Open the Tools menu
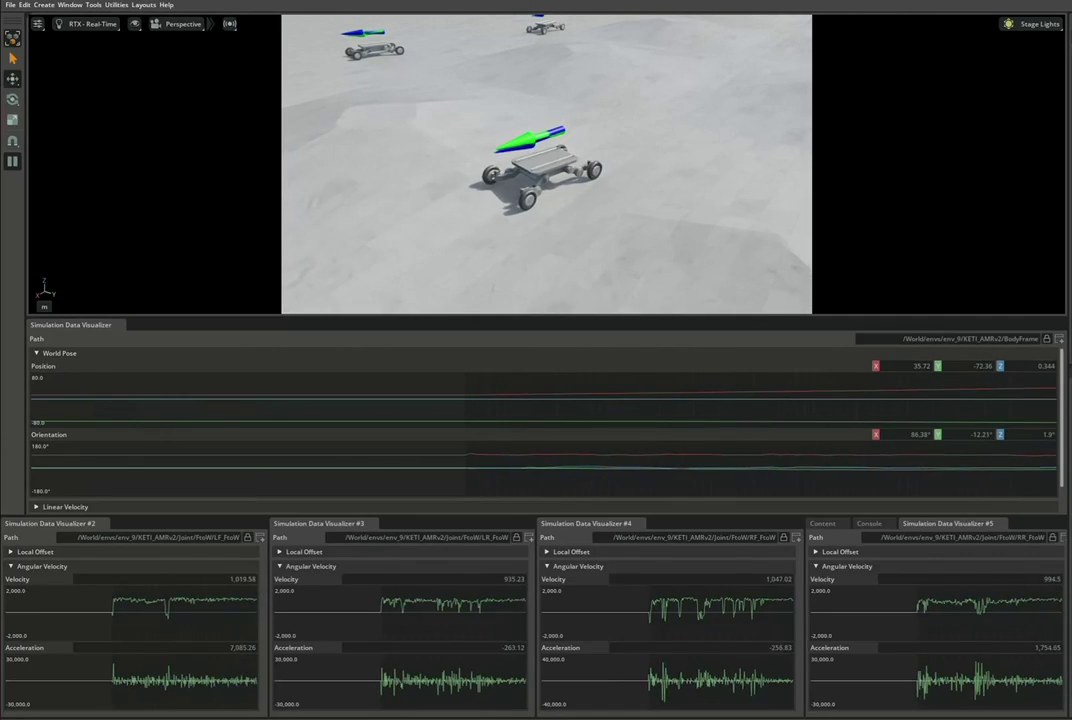1072x720 pixels. click(x=94, y=5)
